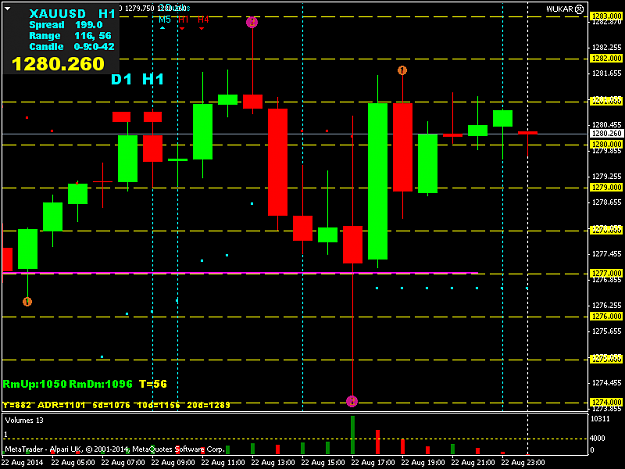625x469 pixels.
Task: Click the 1278.655 value on price scale
Action: [x=606, y=202]
